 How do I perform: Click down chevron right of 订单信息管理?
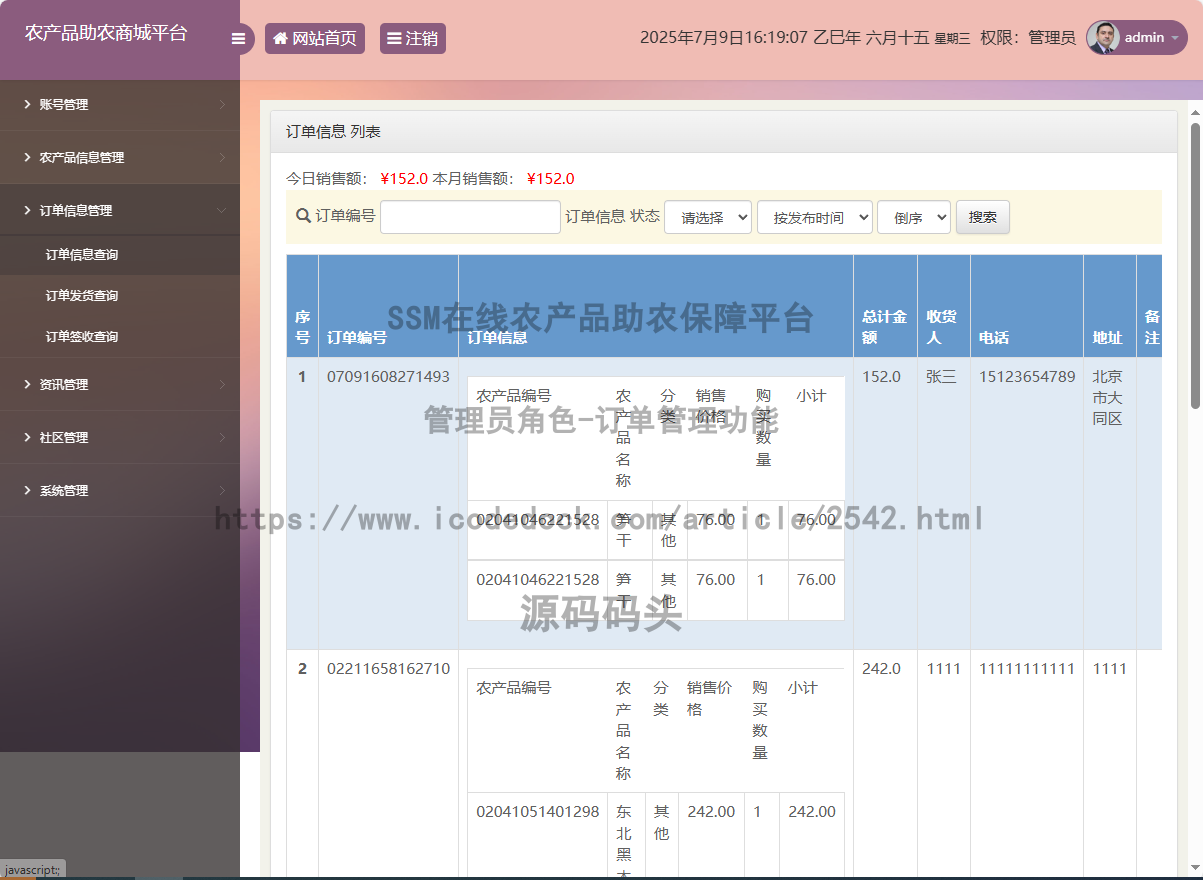222,210
